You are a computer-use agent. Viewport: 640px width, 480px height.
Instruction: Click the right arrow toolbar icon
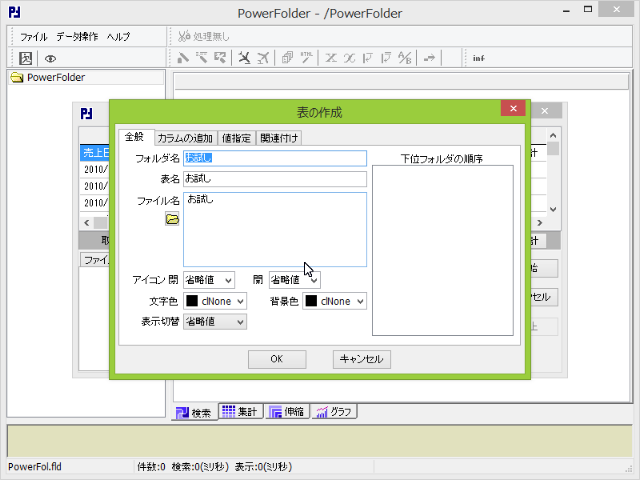429,58
